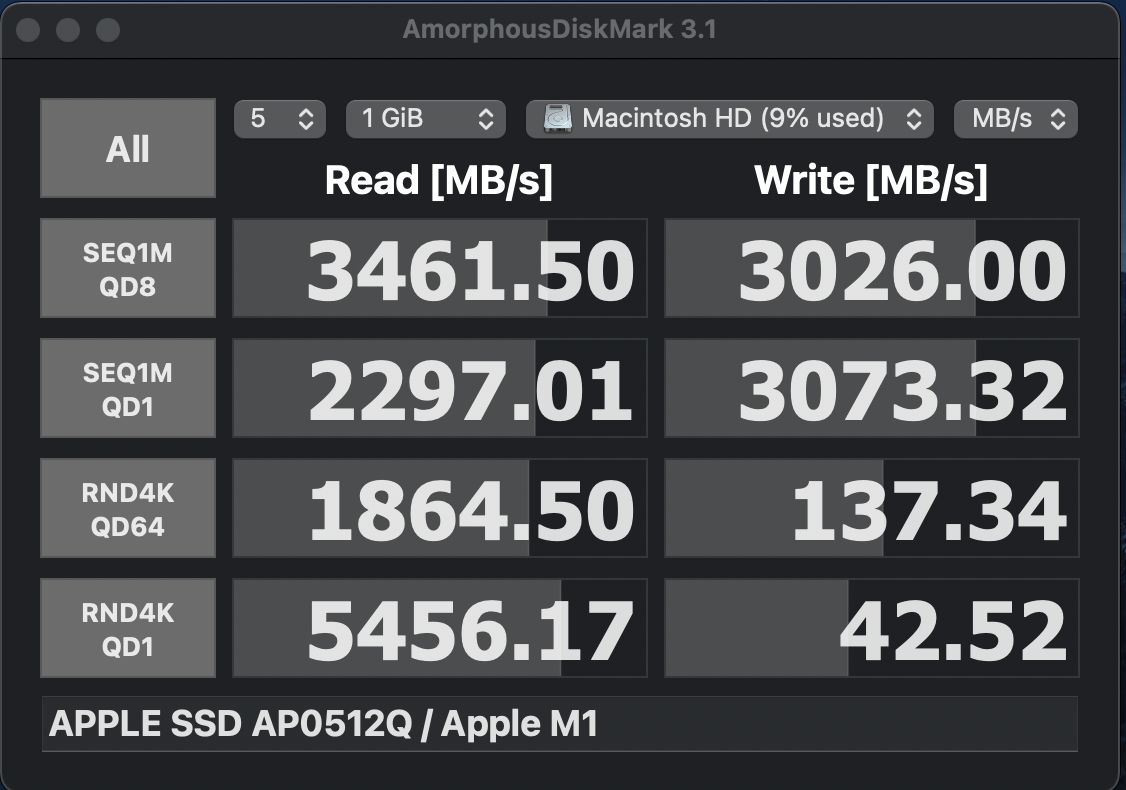Select the SEQ1M QD8 test label
Screen dimensions: 1126x790
tap(127, 268)
